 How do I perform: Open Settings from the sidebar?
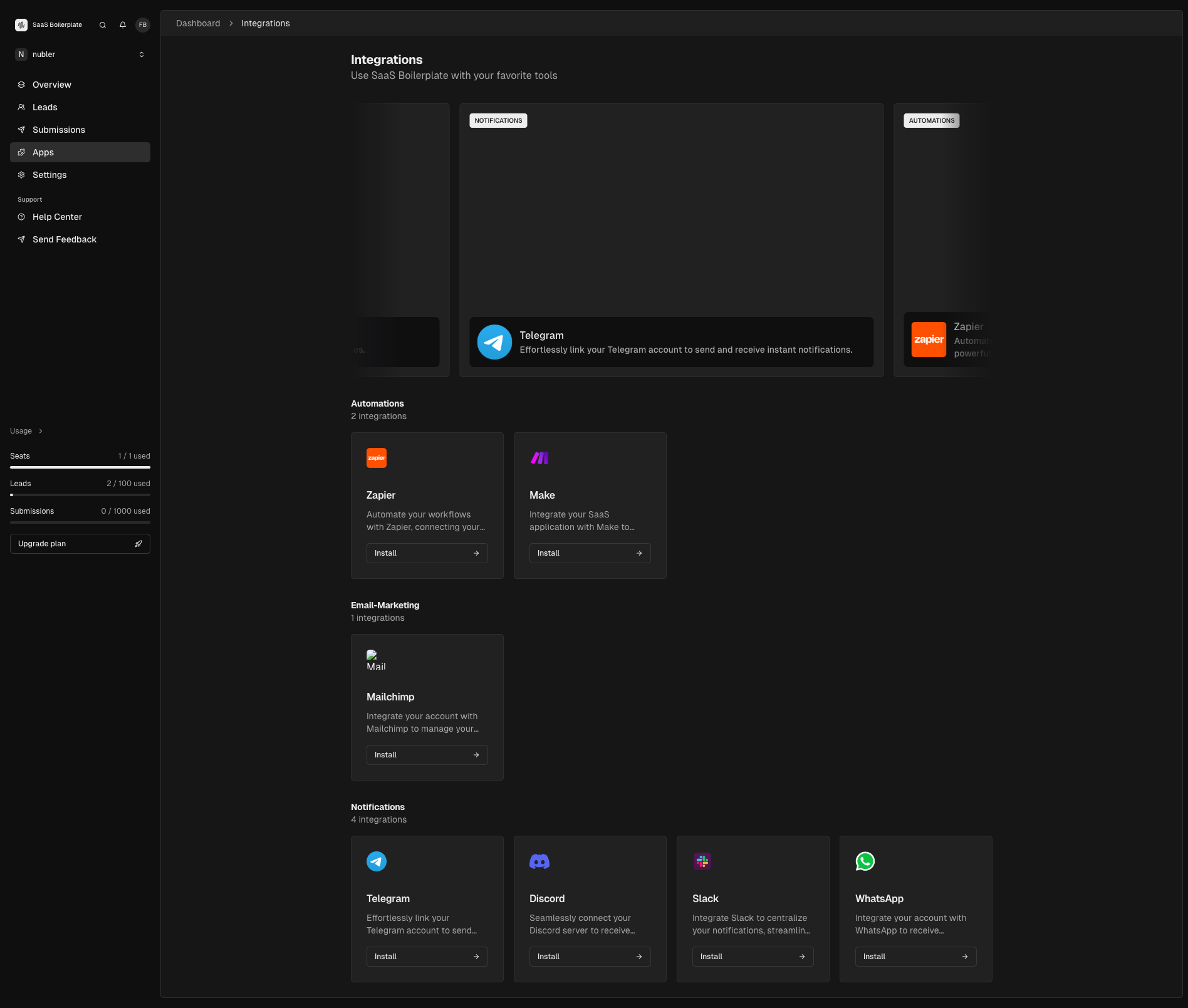[49, 175]
